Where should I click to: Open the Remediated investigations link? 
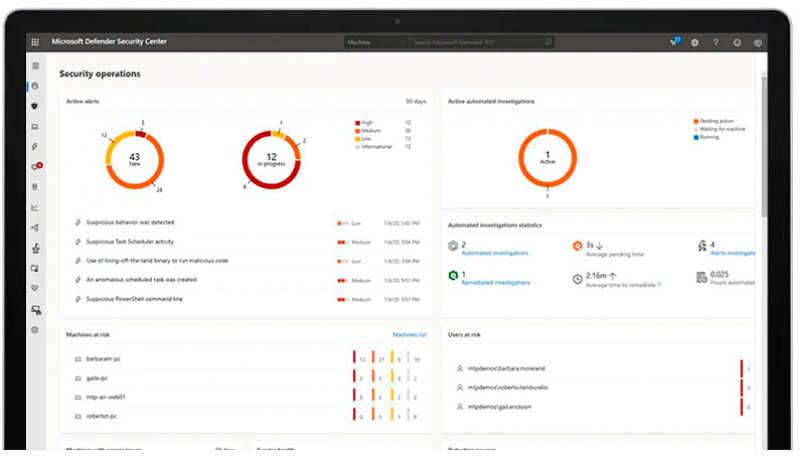pyautogui.click(x=496, y=283)
